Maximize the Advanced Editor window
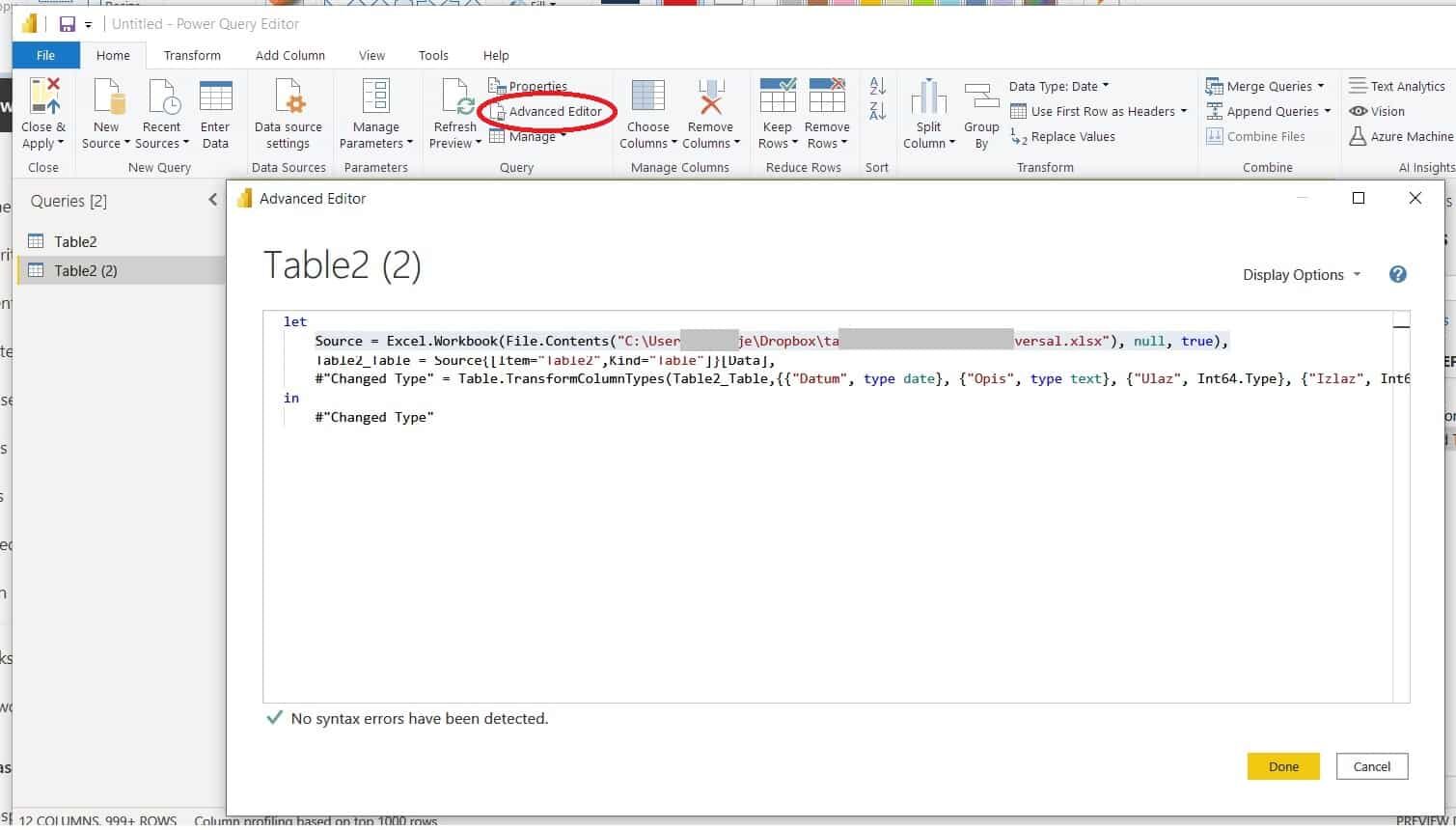The height and width of the screenshot is (830, 1456). 1359,198
